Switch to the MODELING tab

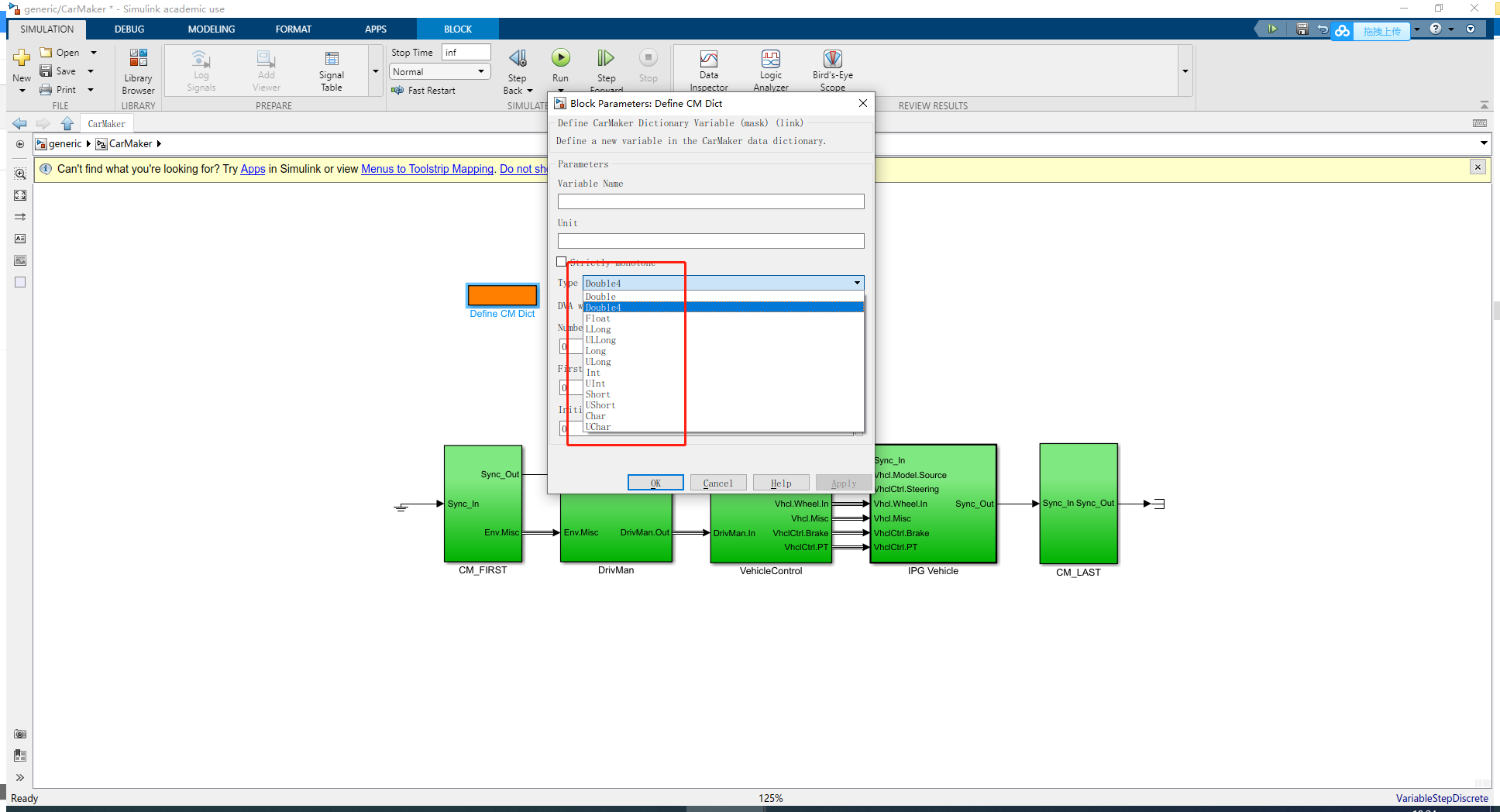212,29
